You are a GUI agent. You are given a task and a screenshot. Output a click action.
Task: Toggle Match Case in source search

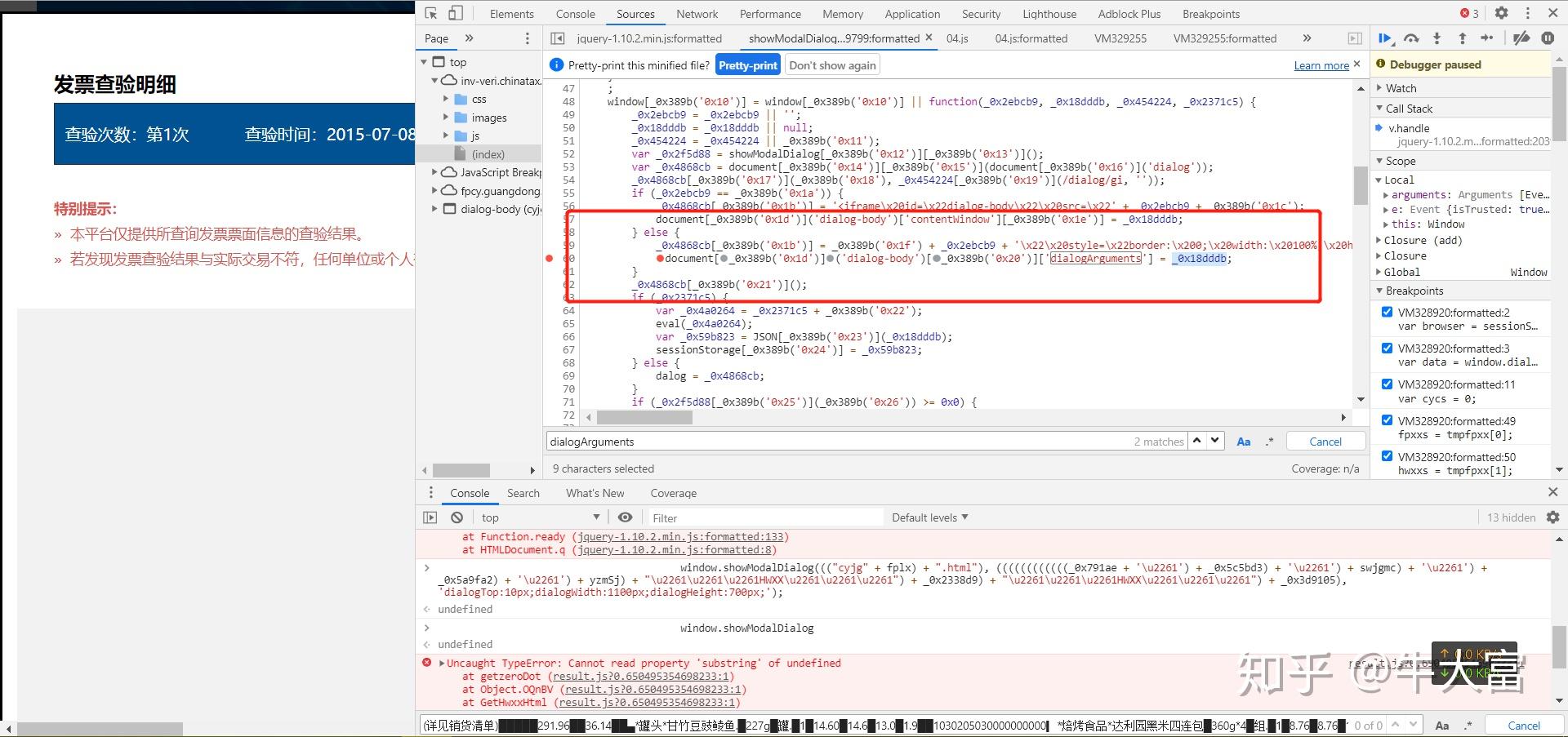pyautogui.click(x=1244, y=442)
